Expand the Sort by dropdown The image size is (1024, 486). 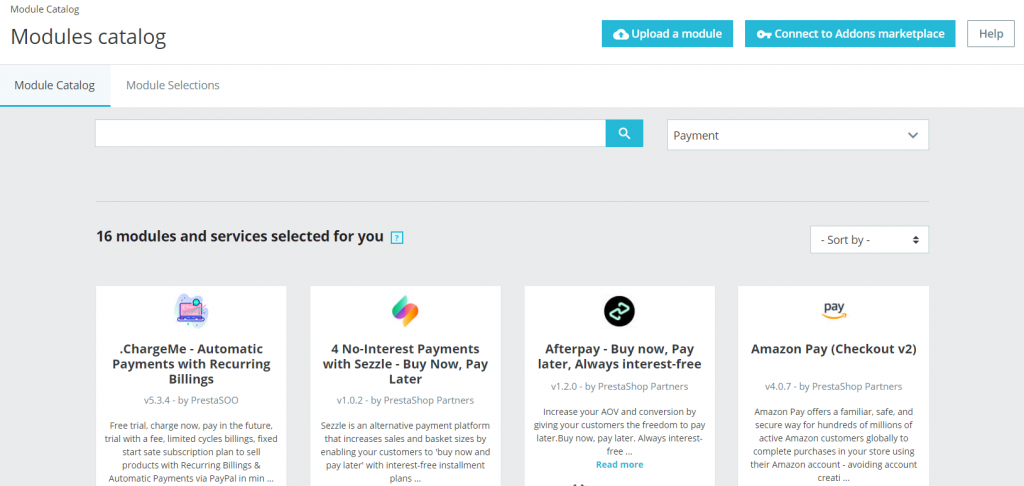[869, 240]
